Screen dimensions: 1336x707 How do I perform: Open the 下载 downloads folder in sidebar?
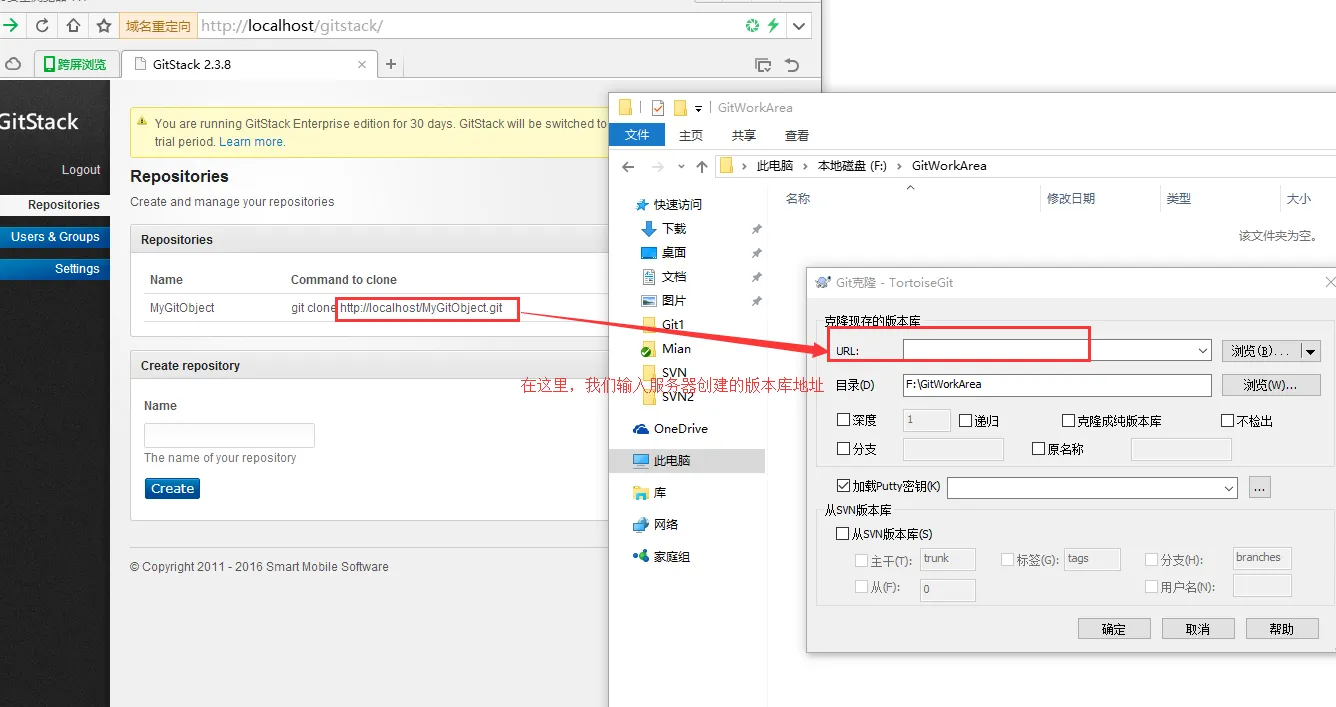click(x=673, y=228)
